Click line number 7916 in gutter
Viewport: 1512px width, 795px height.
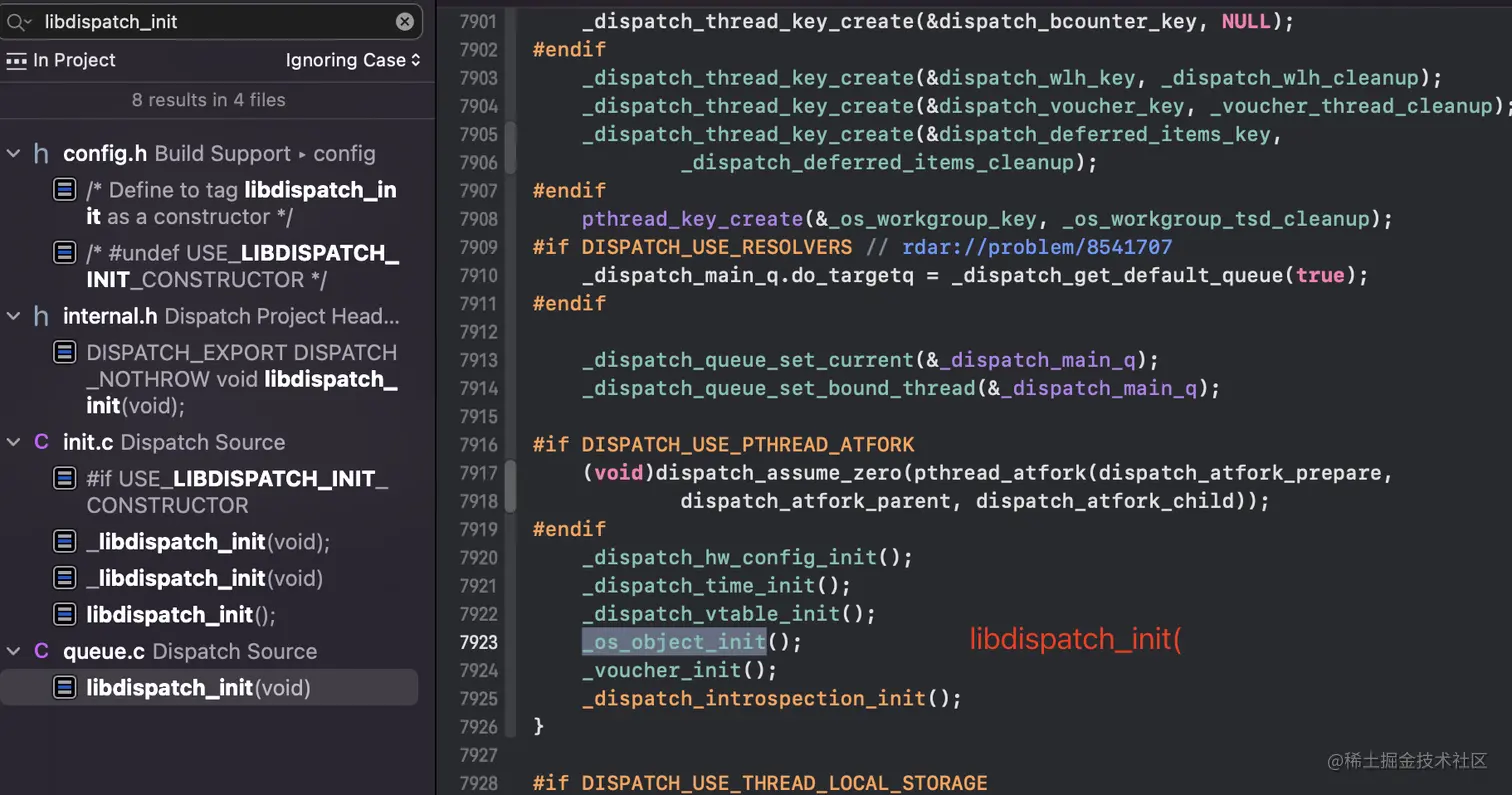[x=478, y=444]
